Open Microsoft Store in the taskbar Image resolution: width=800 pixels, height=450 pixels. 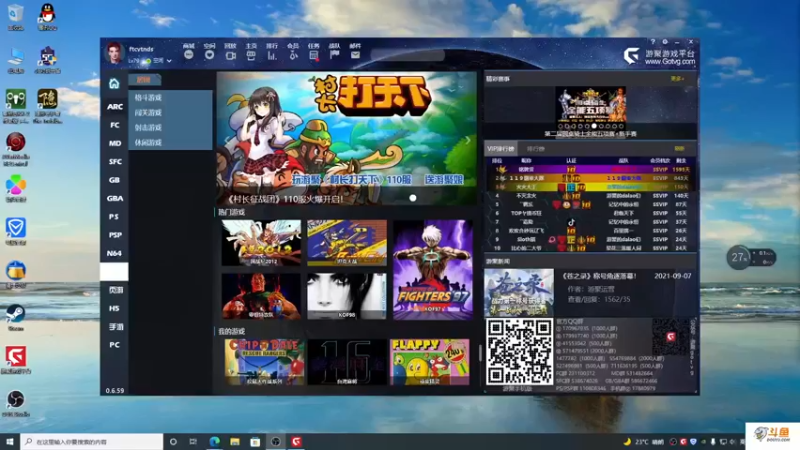[255, 441]
